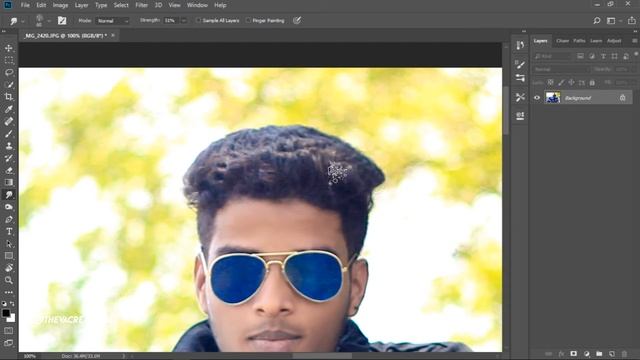Open the File menu
Screen dimensions: 640x360
point(25,5)
